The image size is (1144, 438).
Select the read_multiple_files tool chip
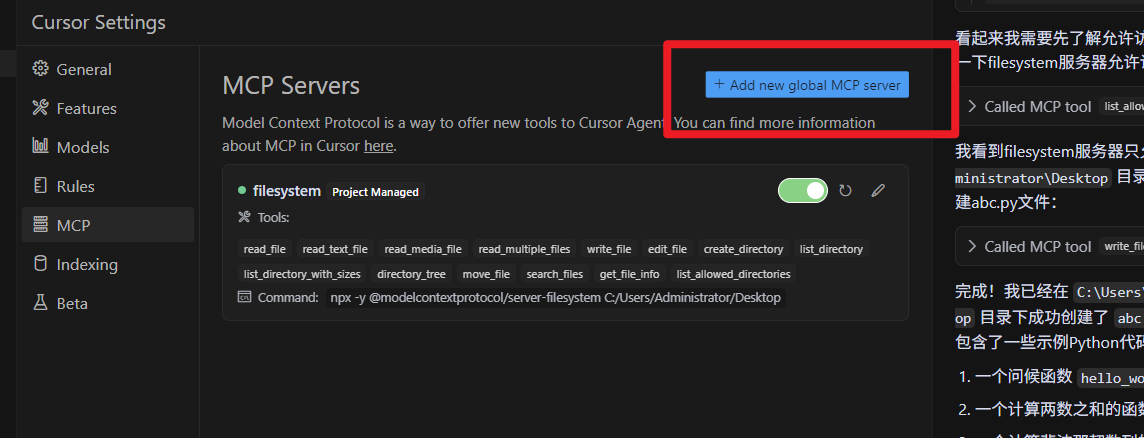point(525,249)
